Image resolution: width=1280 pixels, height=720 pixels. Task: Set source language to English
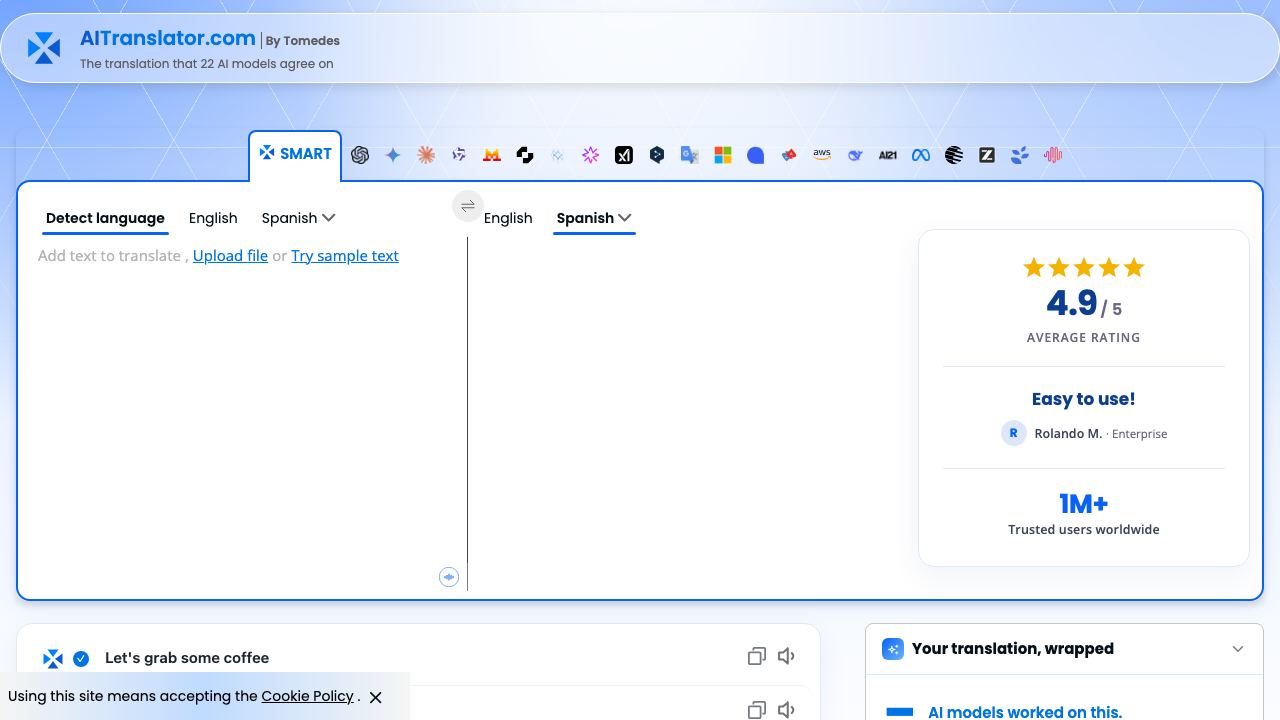tap(213, 218)
